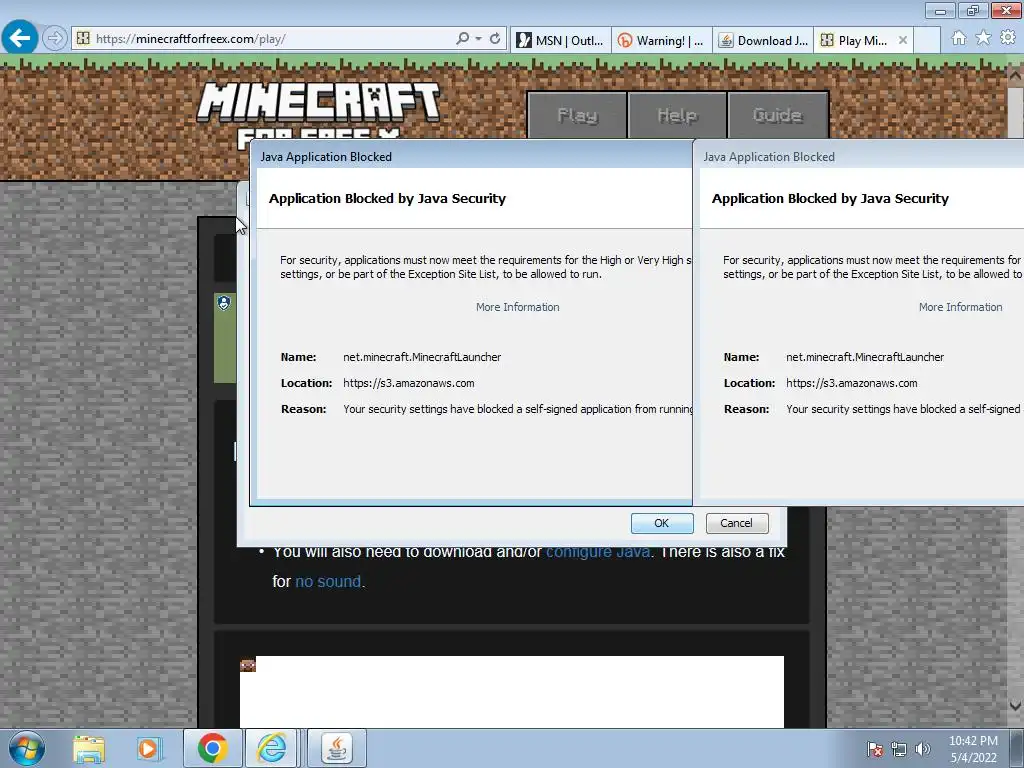Open Google Chrome from the taskbar
Viewport: 1024px width, 768px height.
(x=212, y=748)
